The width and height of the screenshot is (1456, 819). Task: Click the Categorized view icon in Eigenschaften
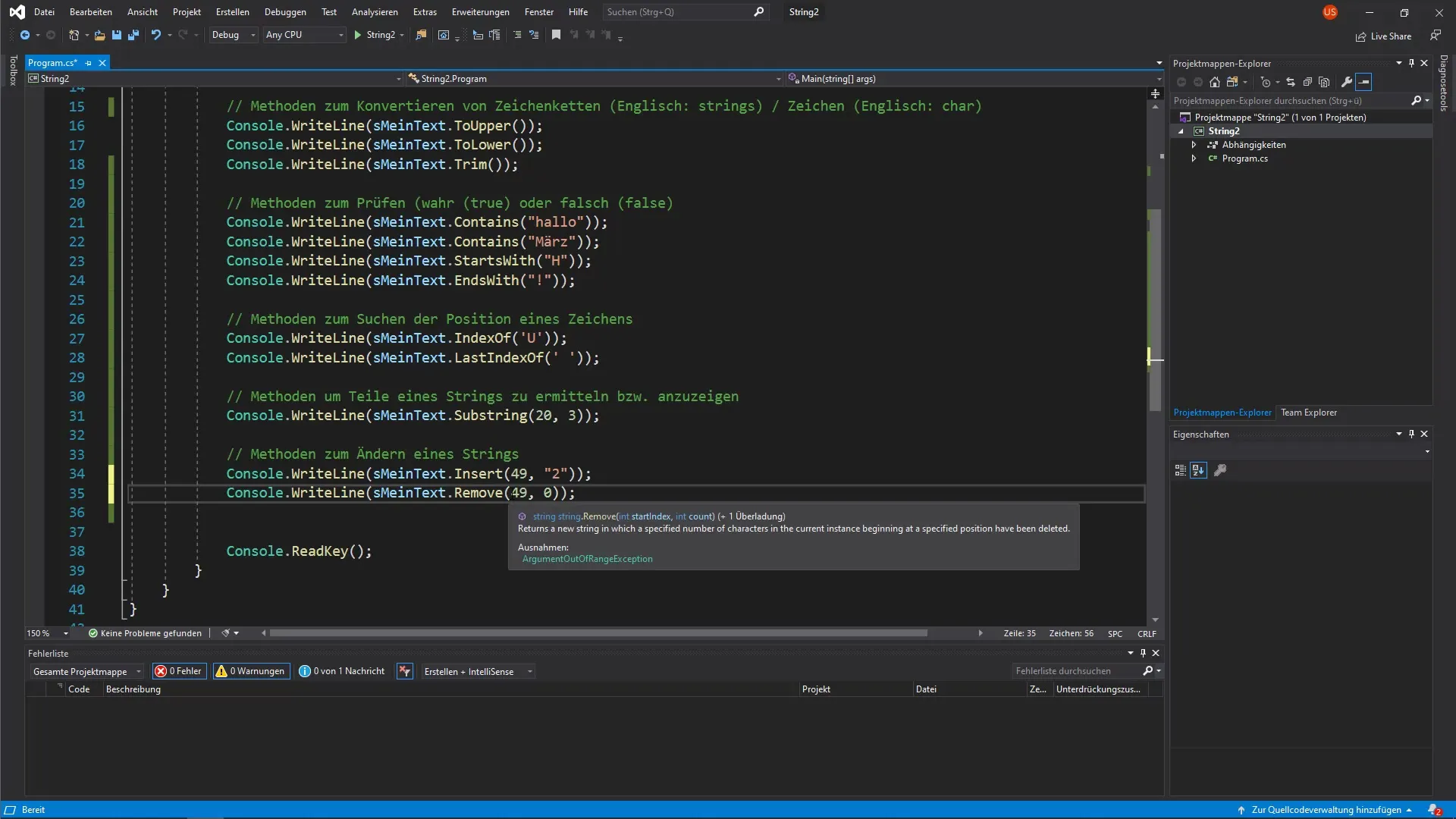[x=1180, y=470]
